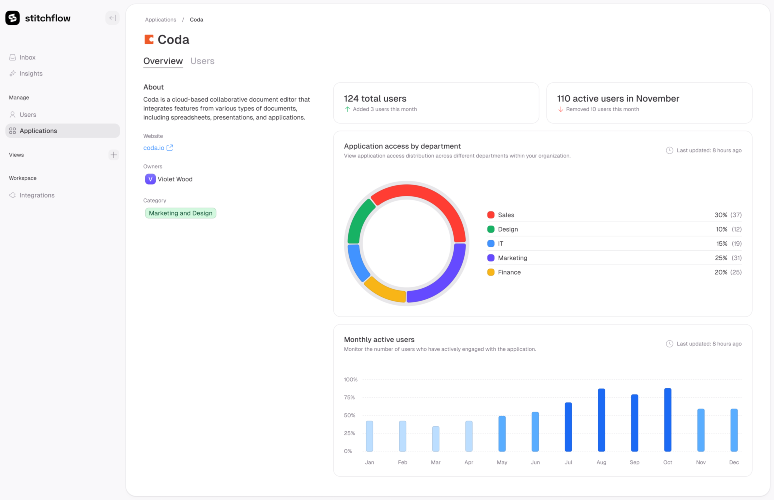Image resolution: width=774 pixels, height=500 pixels.
Task: Click the Finance legend label
Action: [509, 272]
